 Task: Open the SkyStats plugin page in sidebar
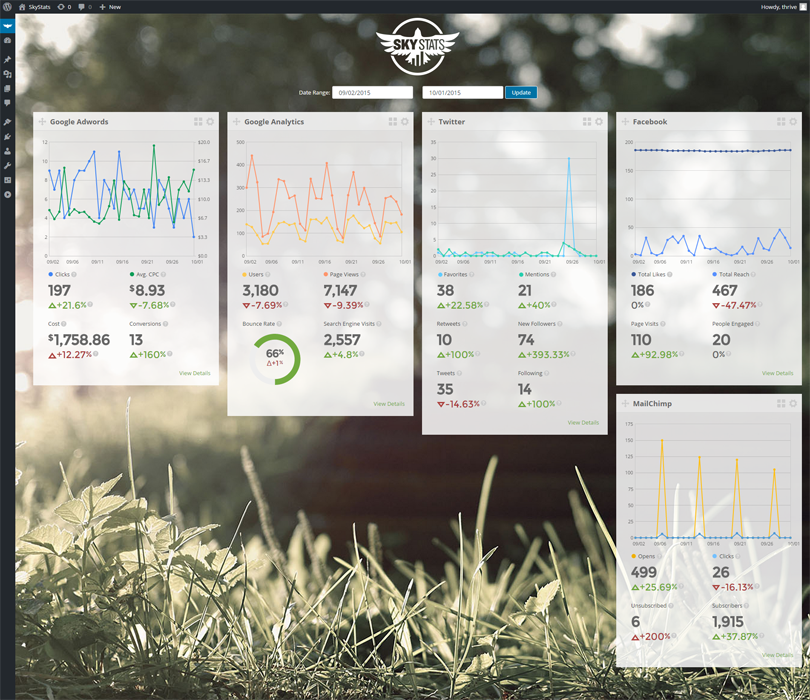click(x=7, y=26)
